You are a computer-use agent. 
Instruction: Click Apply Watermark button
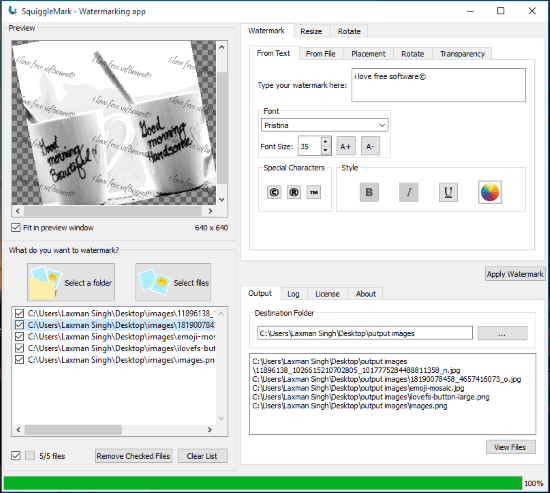[515, 274]
